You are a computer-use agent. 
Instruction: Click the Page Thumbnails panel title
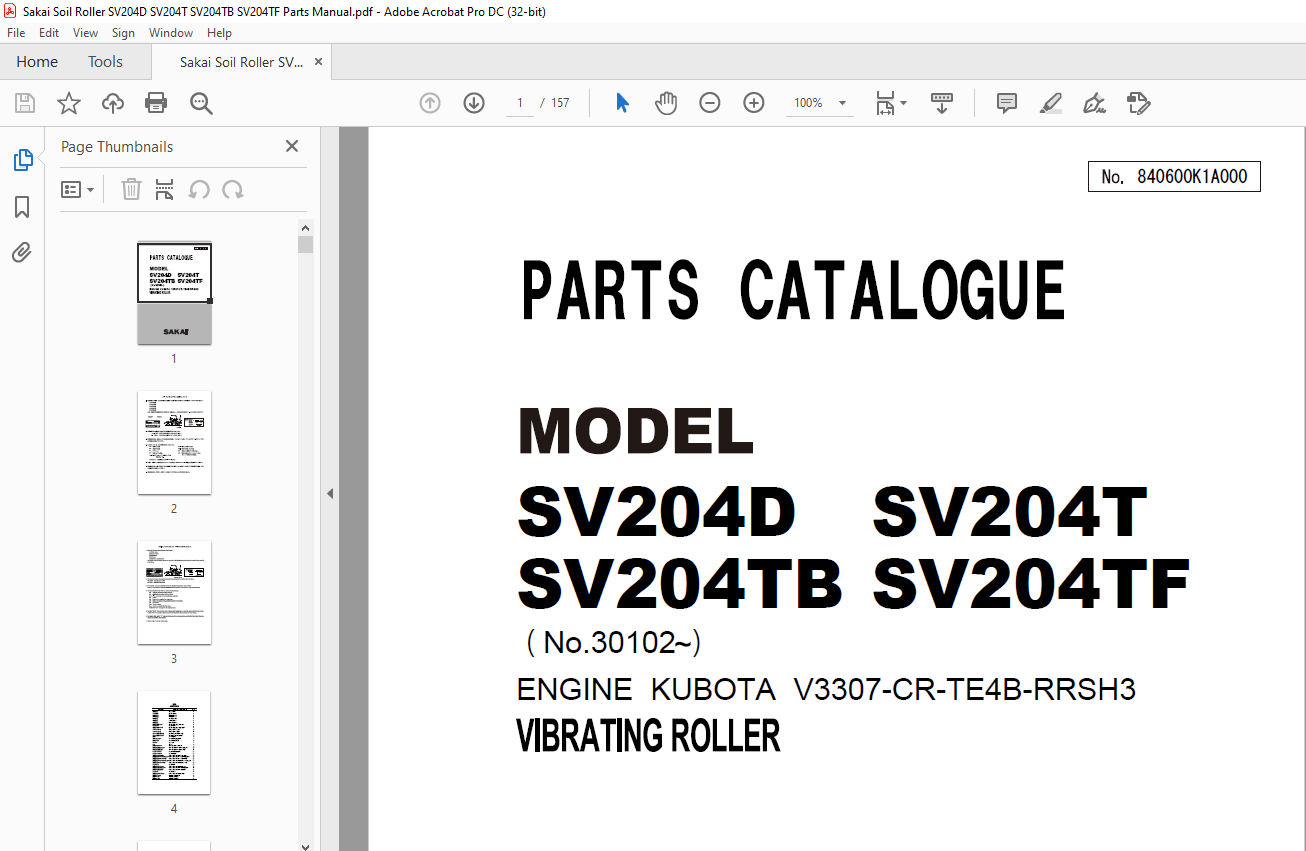(117, 146)
